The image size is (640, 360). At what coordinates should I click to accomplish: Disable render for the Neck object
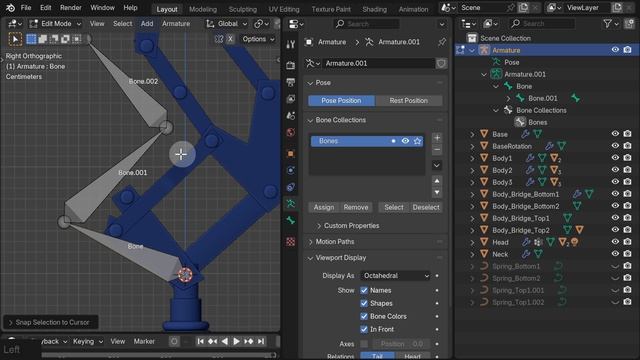(627, 254)
